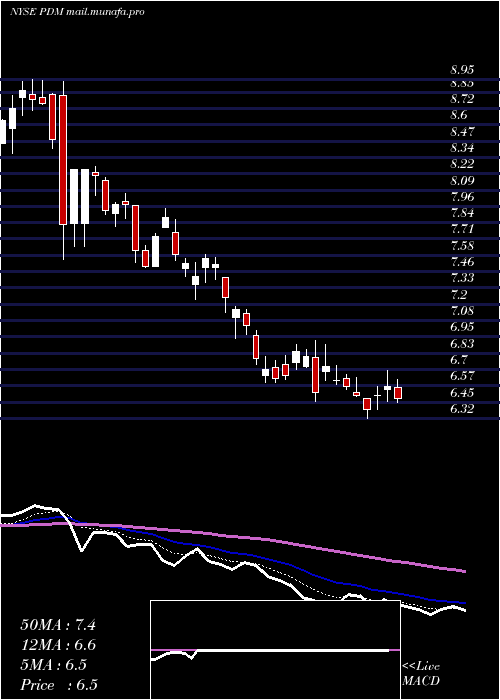This screenshot has width=500, height=700.
Task: Click inside the MACD inset panel
Action: tap(275, 650)
